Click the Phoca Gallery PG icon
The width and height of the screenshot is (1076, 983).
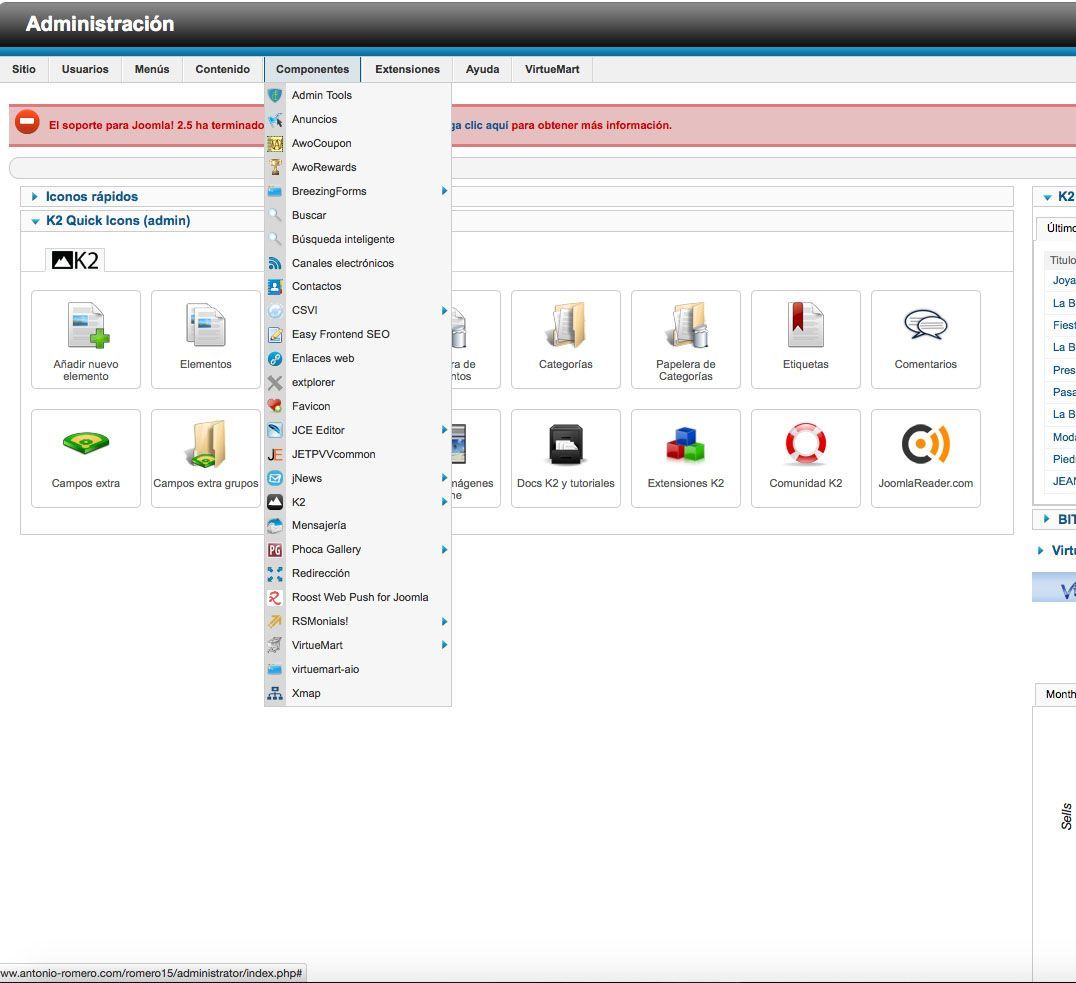click(275, 549)
